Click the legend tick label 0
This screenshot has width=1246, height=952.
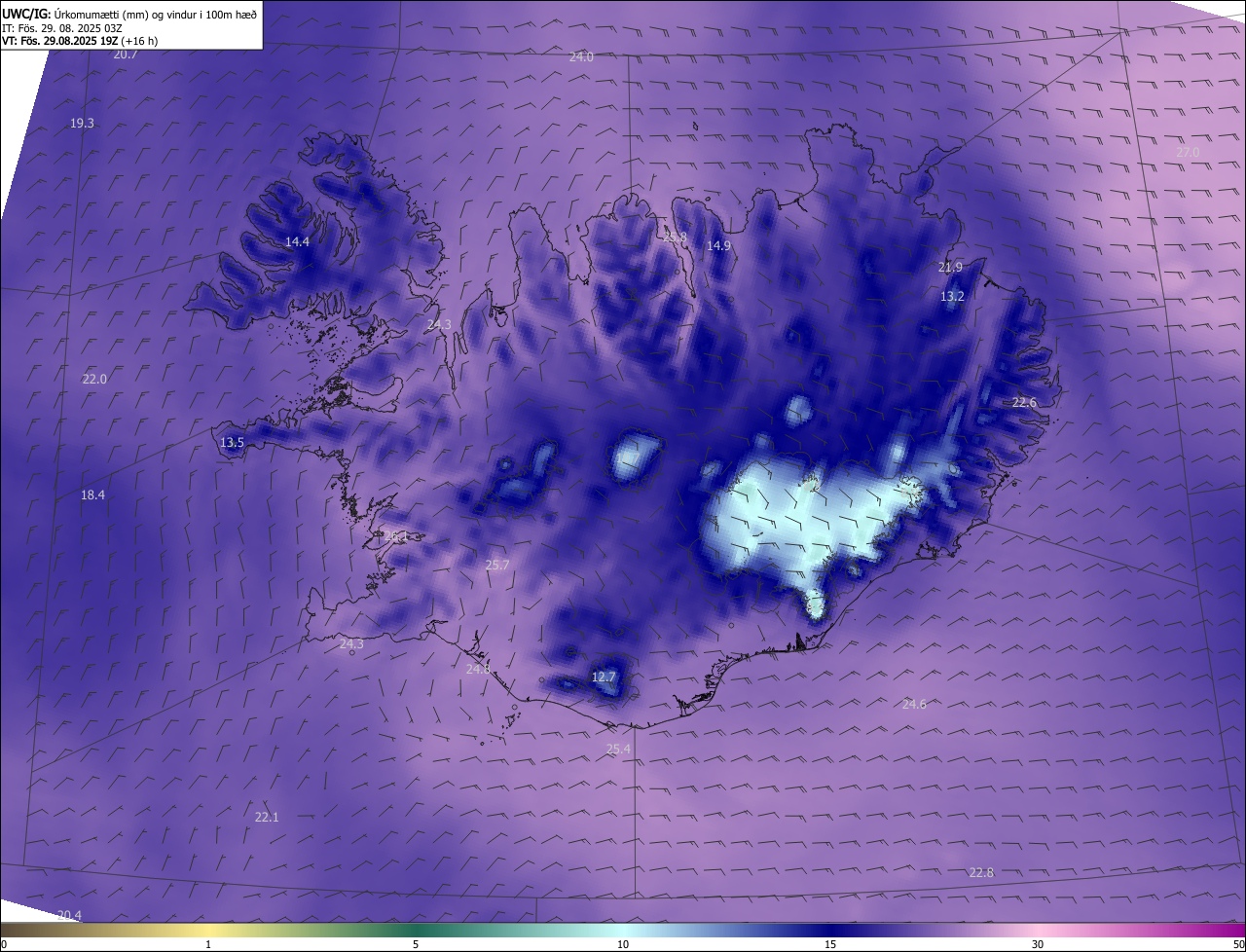(x=4, y=944)
